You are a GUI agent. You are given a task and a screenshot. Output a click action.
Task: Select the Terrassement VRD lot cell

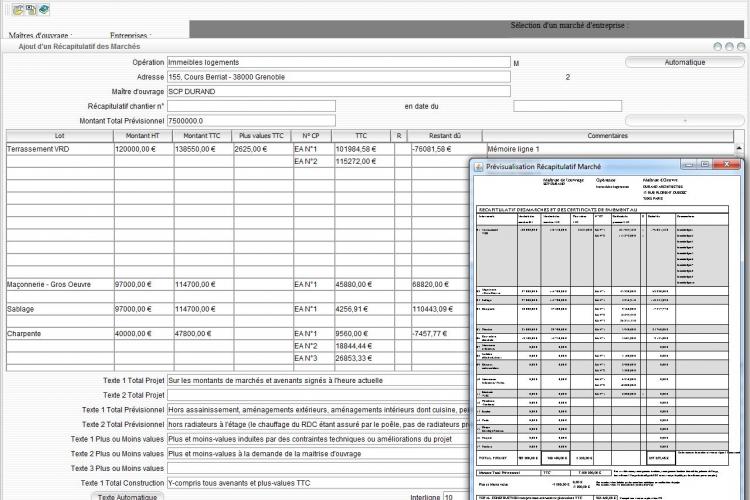(x=60, y=149)
